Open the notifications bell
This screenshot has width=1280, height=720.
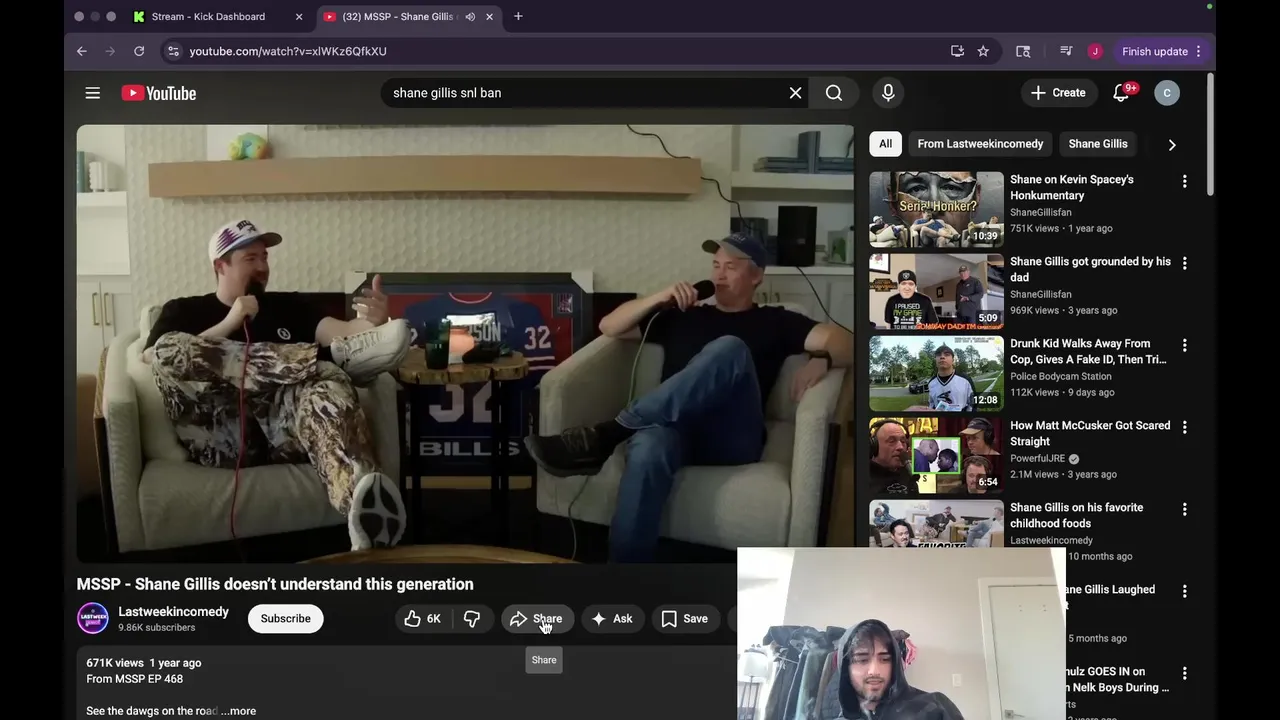1121,93
